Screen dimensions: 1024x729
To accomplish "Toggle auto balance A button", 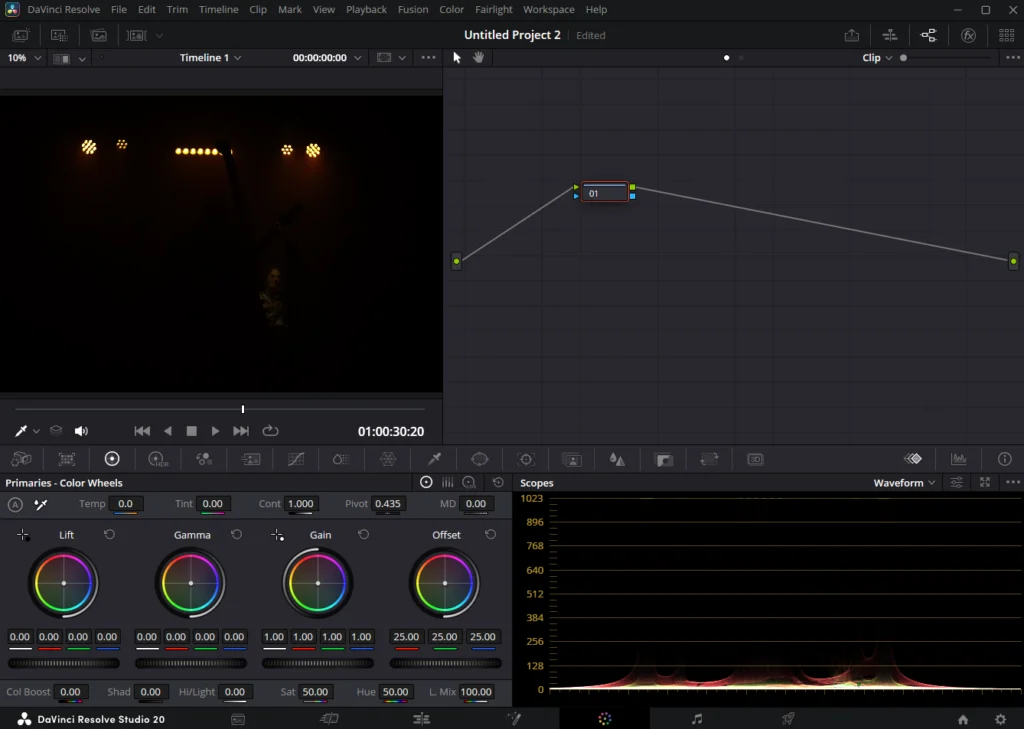I will 15,505.
